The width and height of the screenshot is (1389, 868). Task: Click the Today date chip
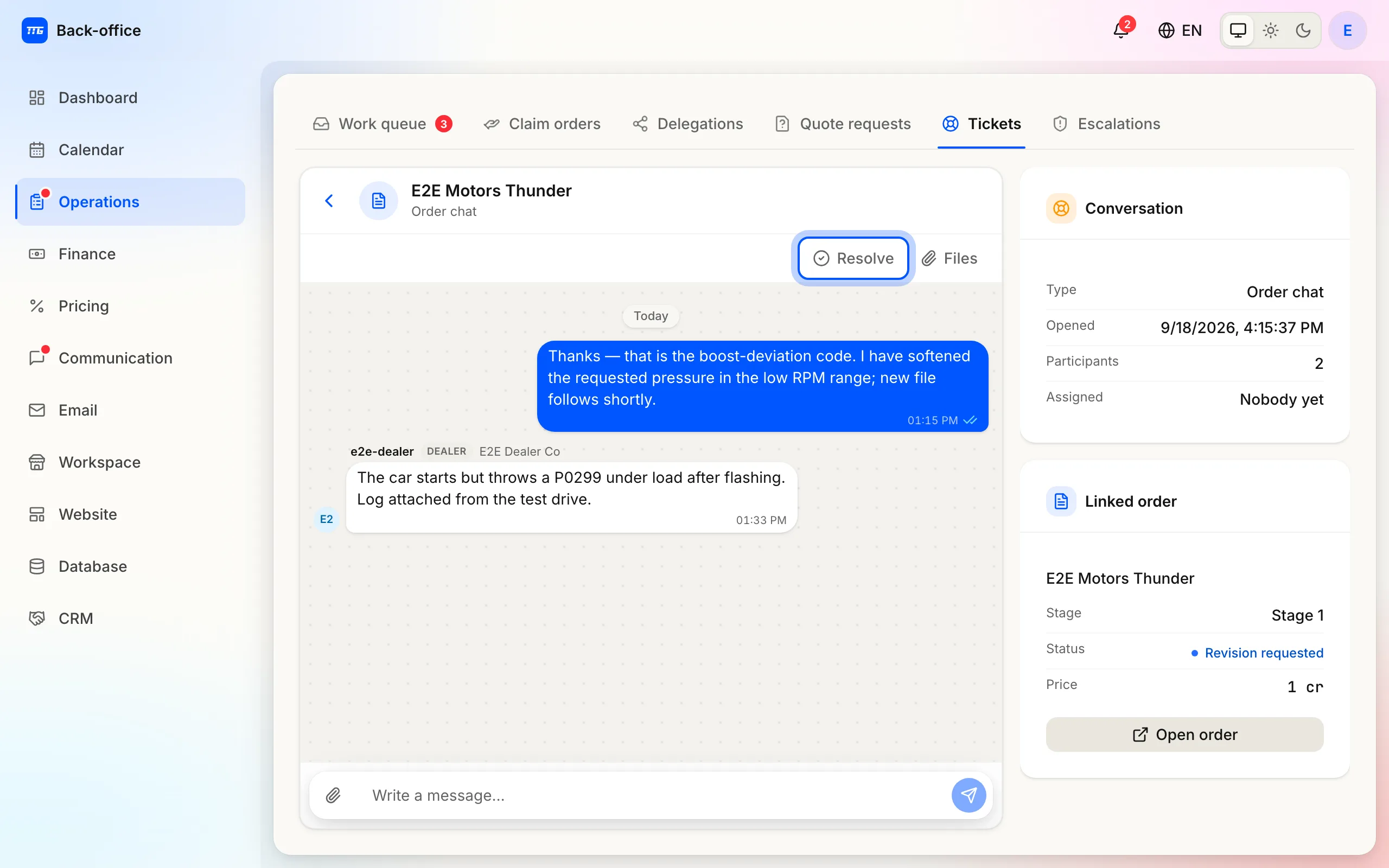[x=651, y=316]
